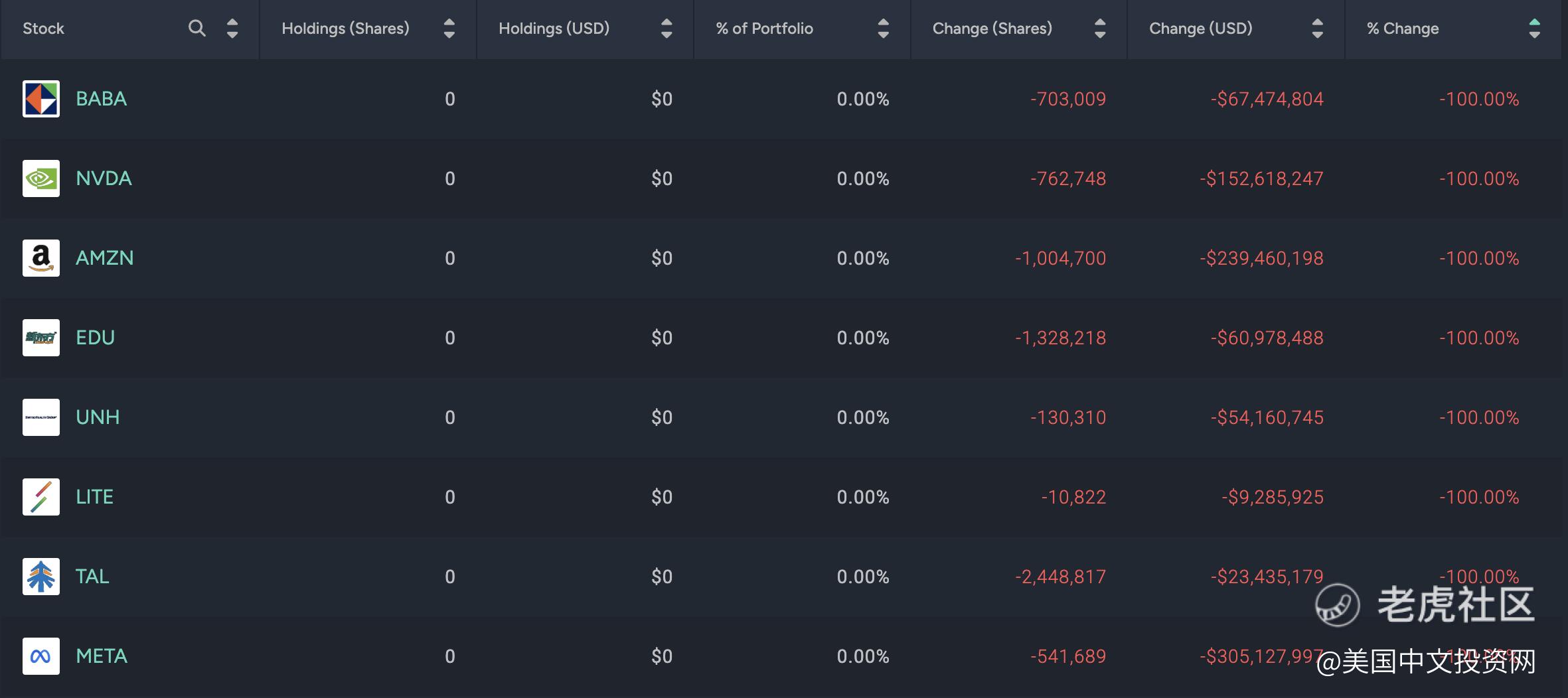
Task: Select the Holdings (USD) column header
Action: (554, 29)
